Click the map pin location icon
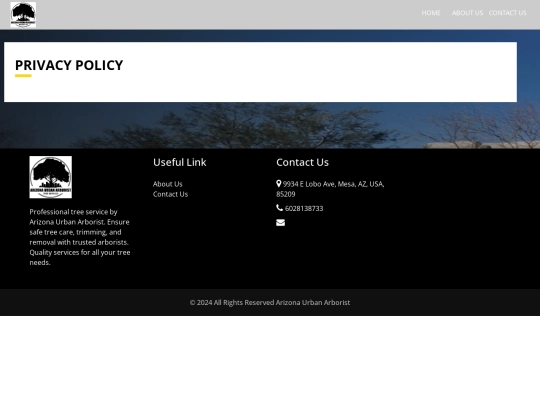540x405 pixels. 279,184
